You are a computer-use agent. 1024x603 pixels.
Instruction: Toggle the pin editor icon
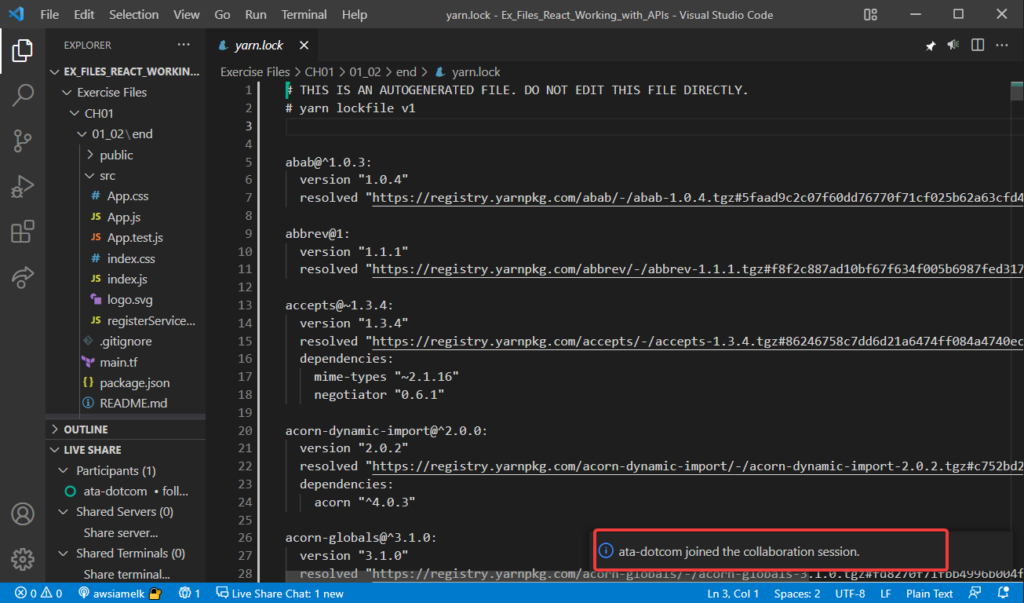(930, 44)
